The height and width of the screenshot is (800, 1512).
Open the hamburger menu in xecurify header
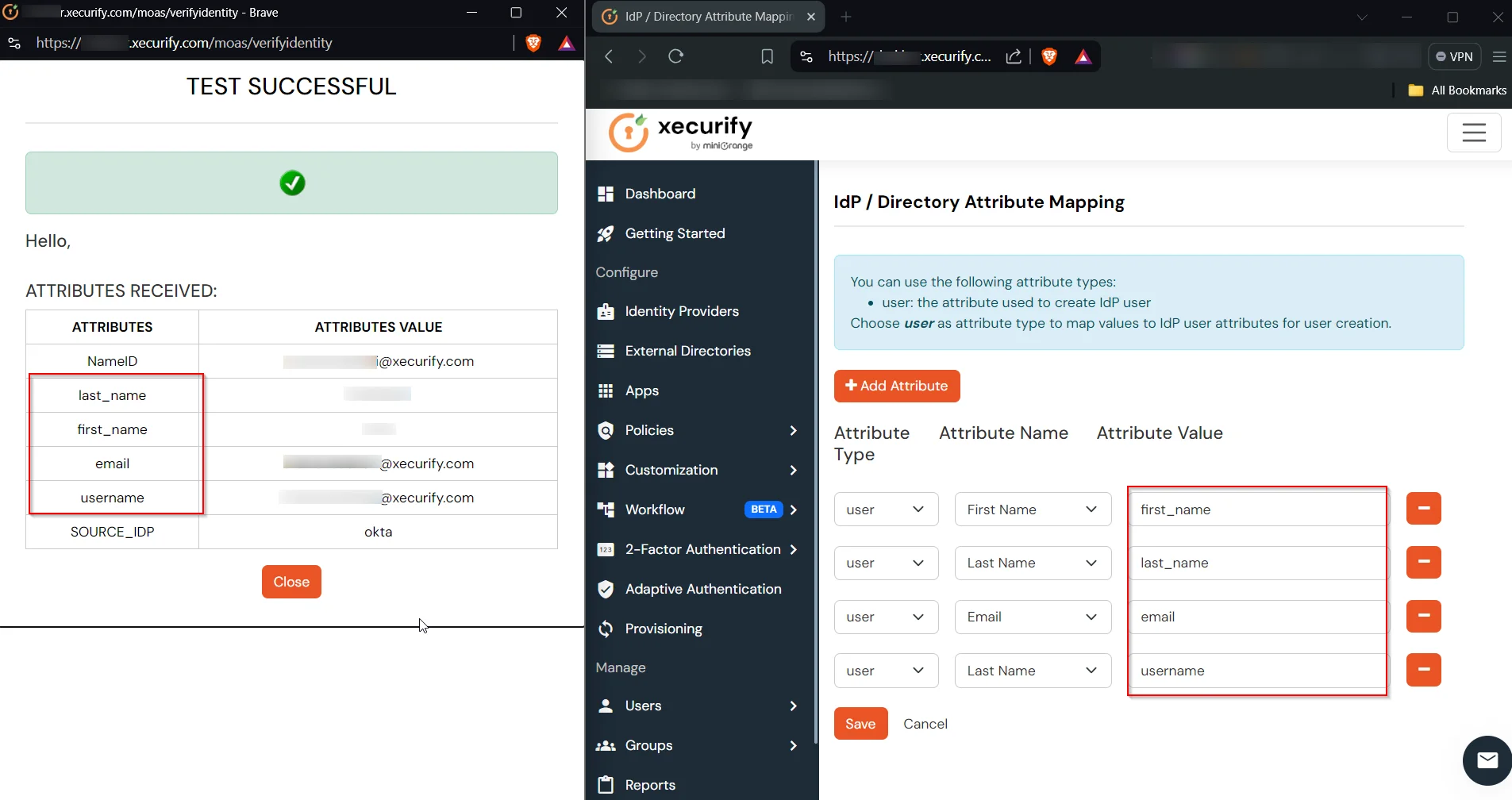1475,133
